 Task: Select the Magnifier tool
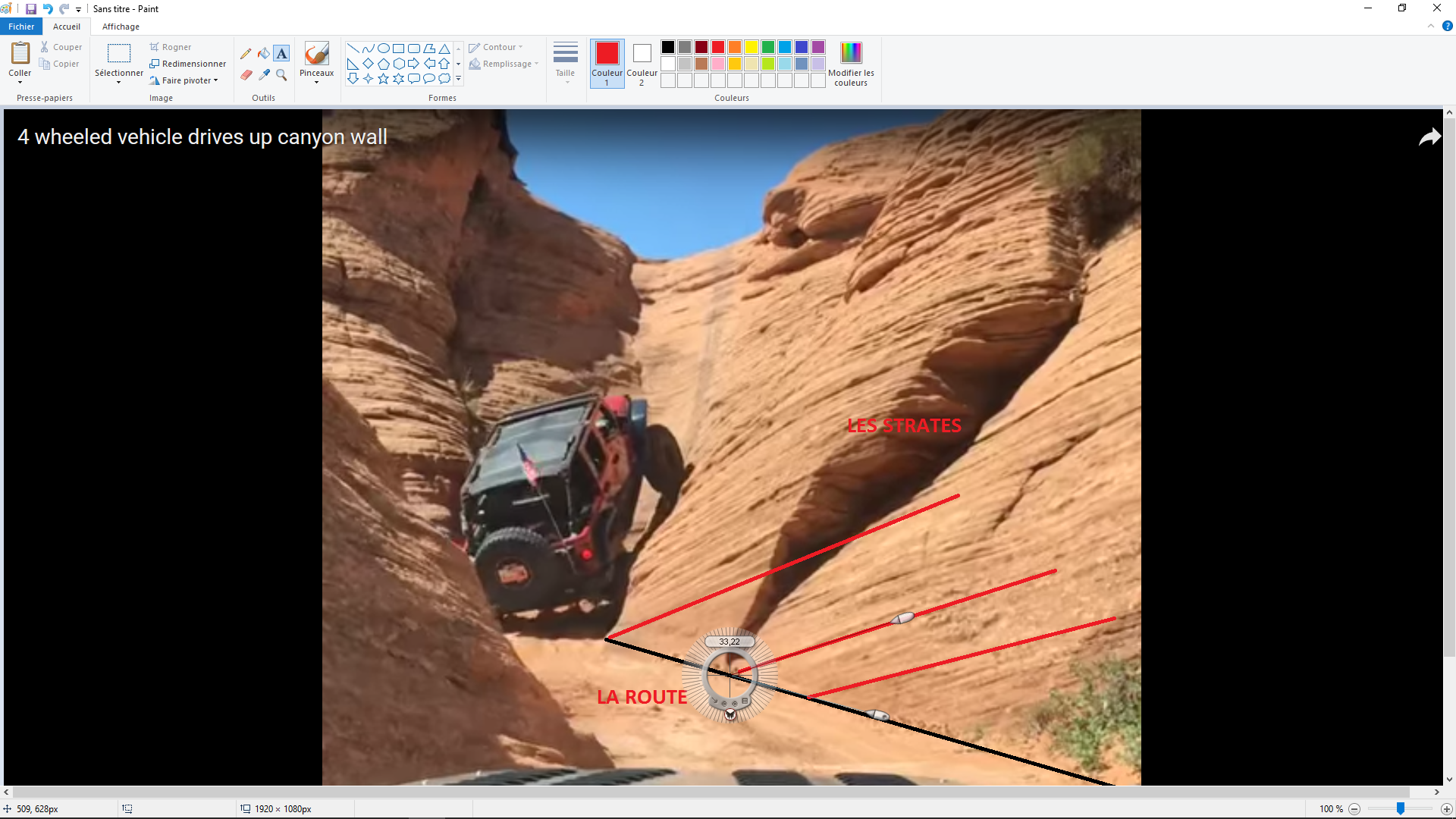pyautogui.click(x=281, y=75)
